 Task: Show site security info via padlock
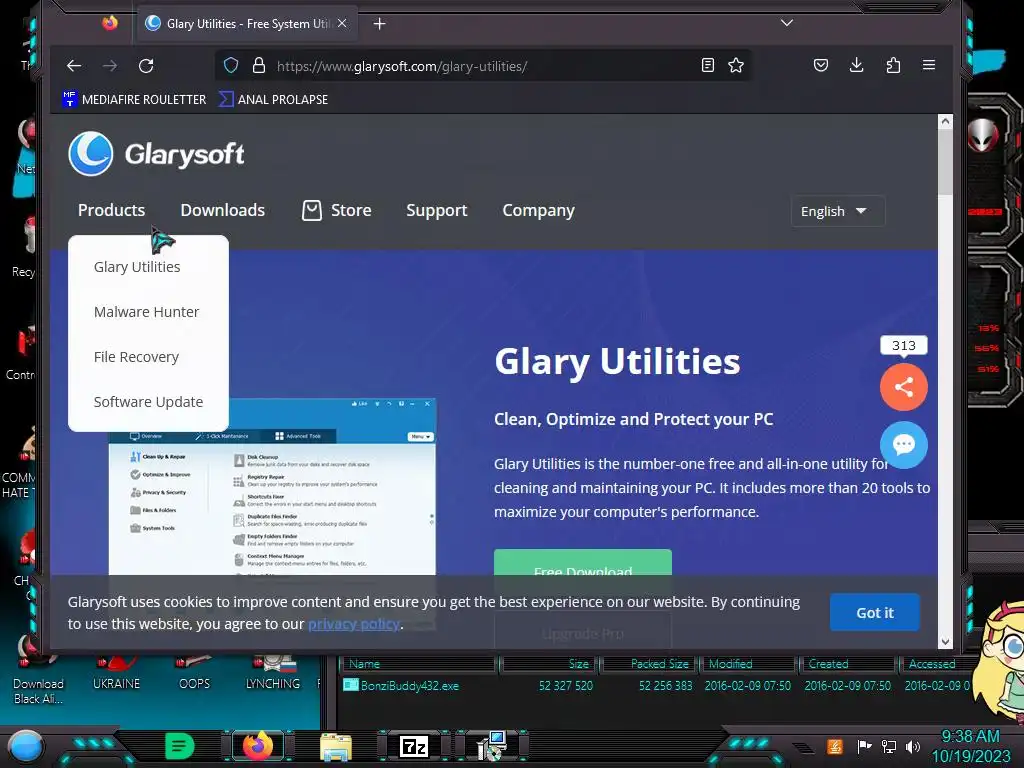(259, 66)
